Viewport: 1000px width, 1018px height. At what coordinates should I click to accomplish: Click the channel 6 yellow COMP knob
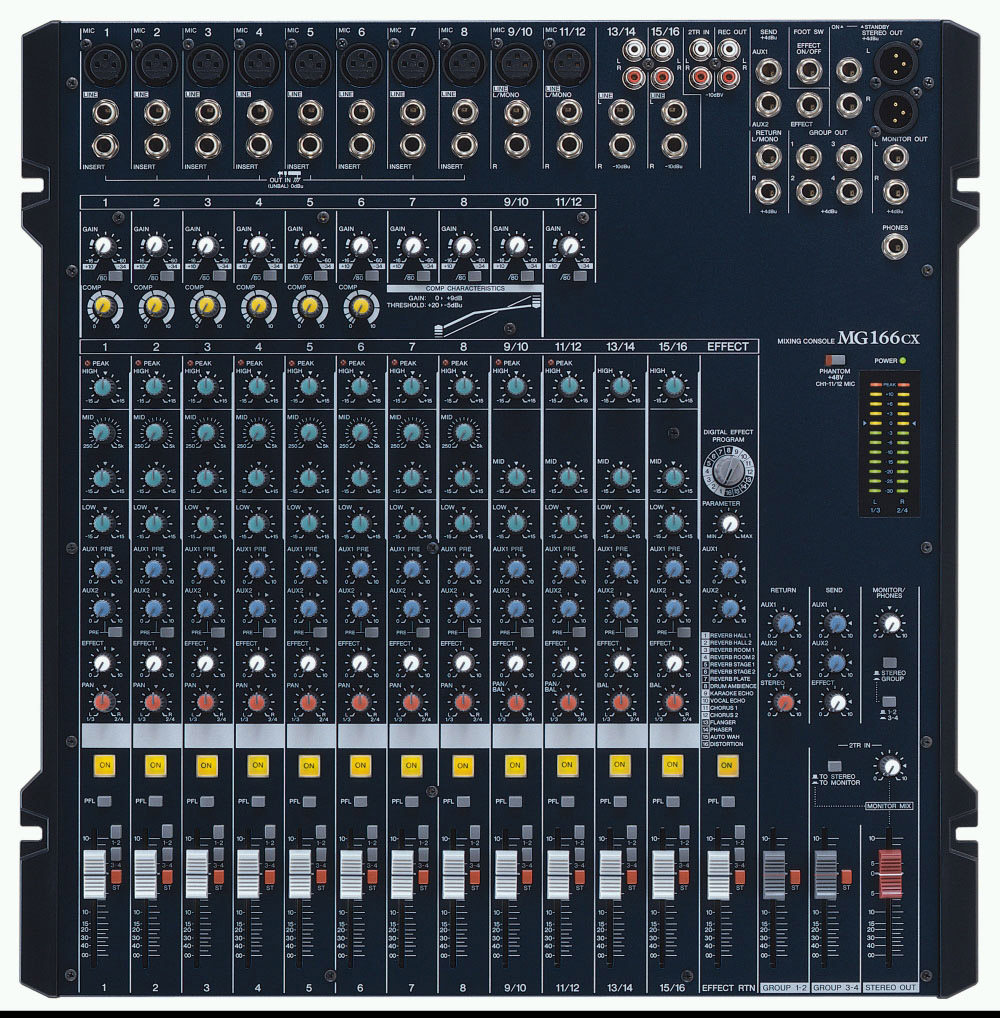point(362,305)
